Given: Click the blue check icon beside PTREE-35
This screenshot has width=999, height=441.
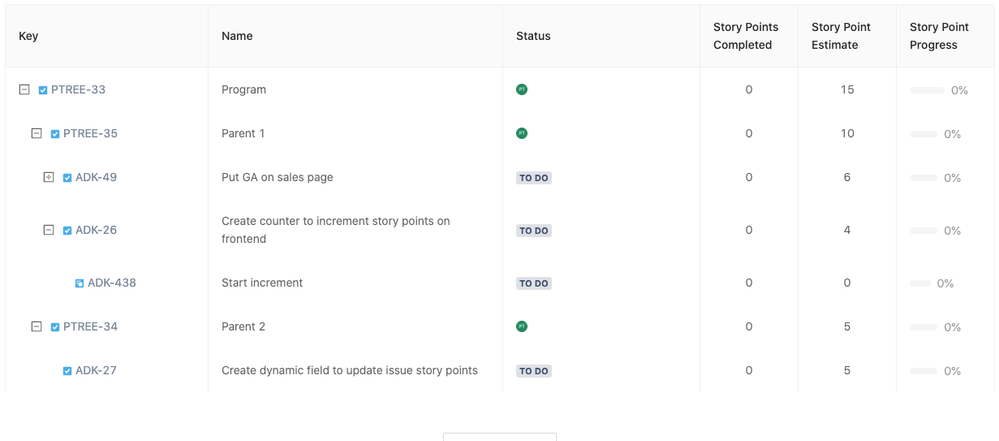Looking at the screenshot, I should tap(55, 134).
